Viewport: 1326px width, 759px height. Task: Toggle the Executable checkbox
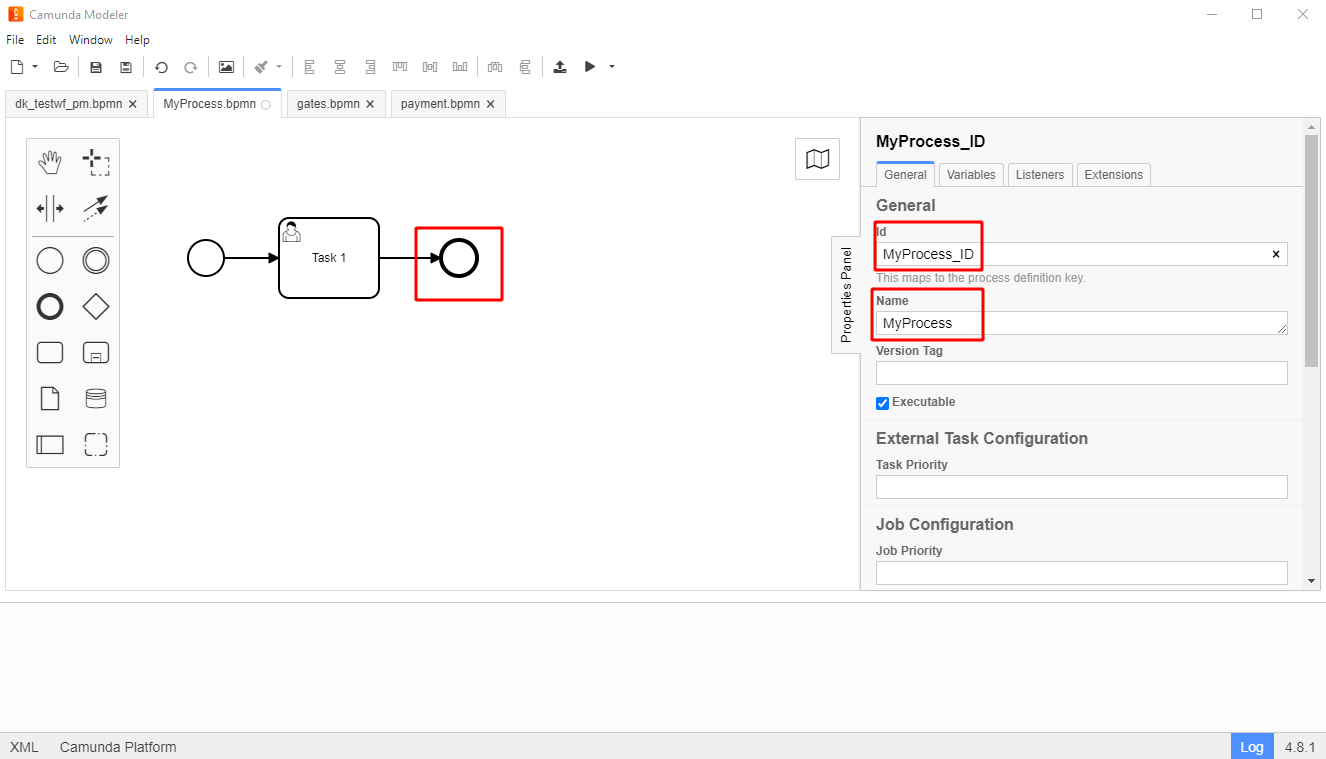coord(882,403)
